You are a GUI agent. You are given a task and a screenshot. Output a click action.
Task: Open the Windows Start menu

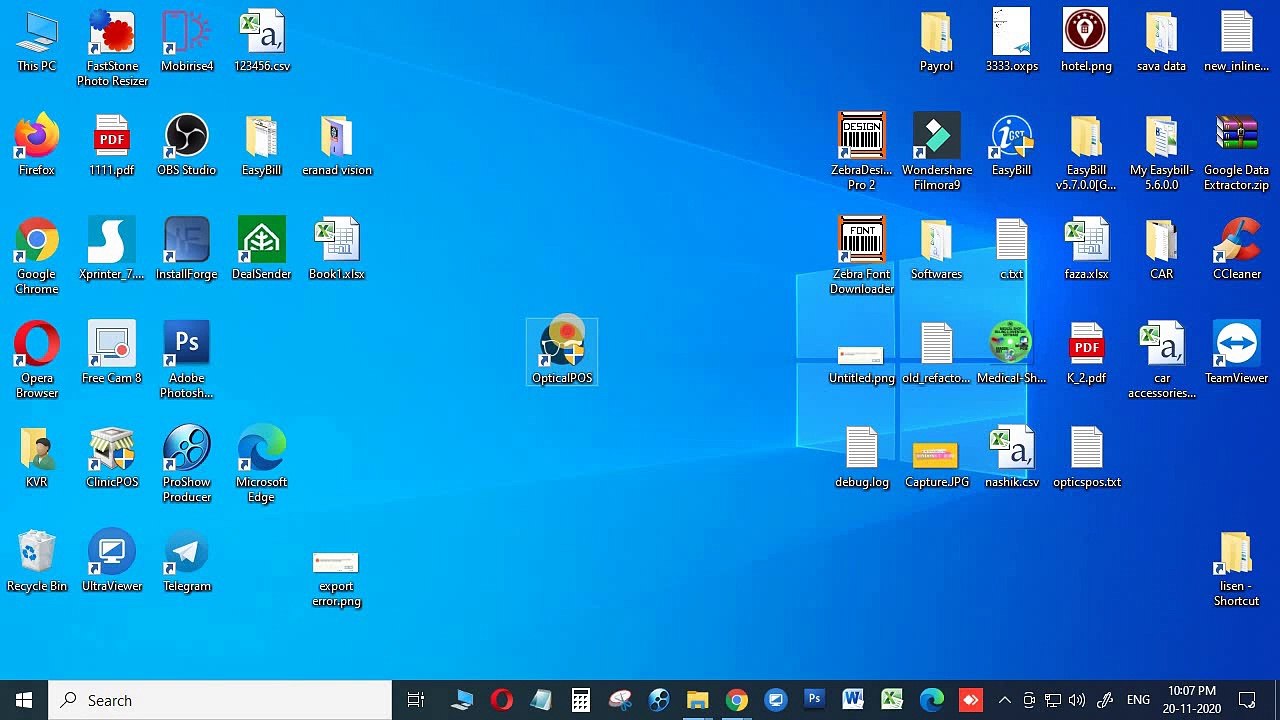[24, 700]
